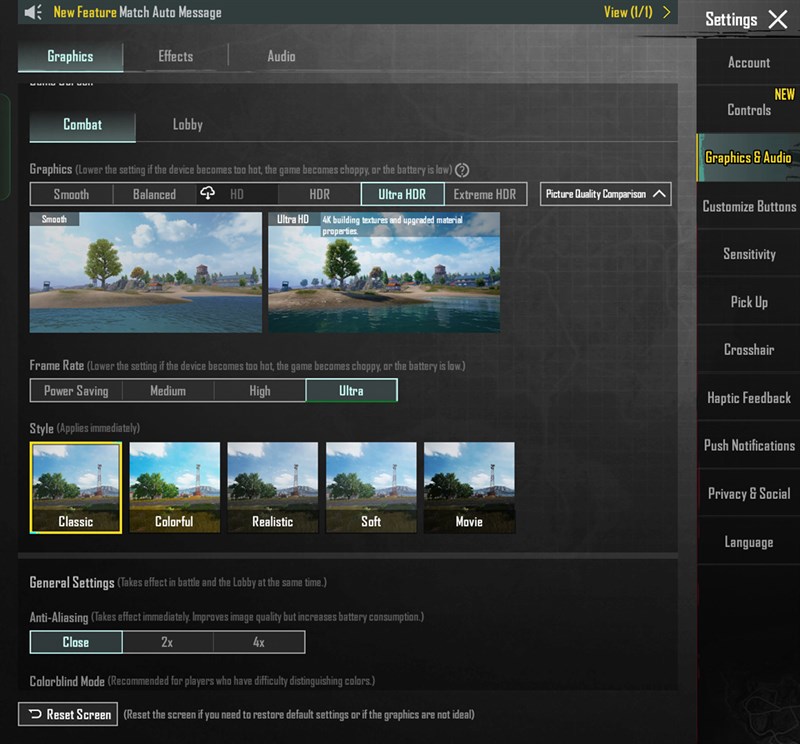Select Ultra HDR graphics quality
This screenshot has height=744, width=800.
pos(403,194)
